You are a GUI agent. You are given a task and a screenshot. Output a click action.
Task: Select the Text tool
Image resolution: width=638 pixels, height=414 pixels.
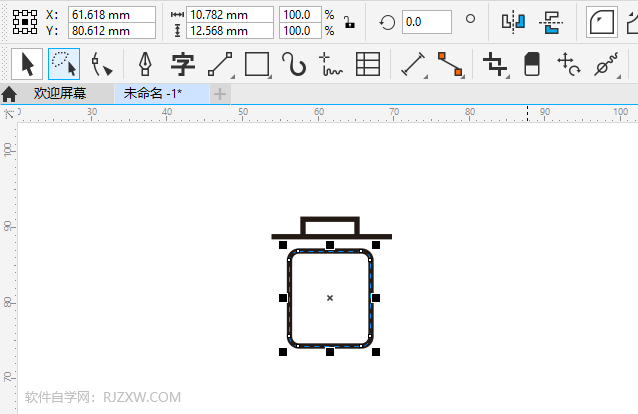tap(183, 64)
